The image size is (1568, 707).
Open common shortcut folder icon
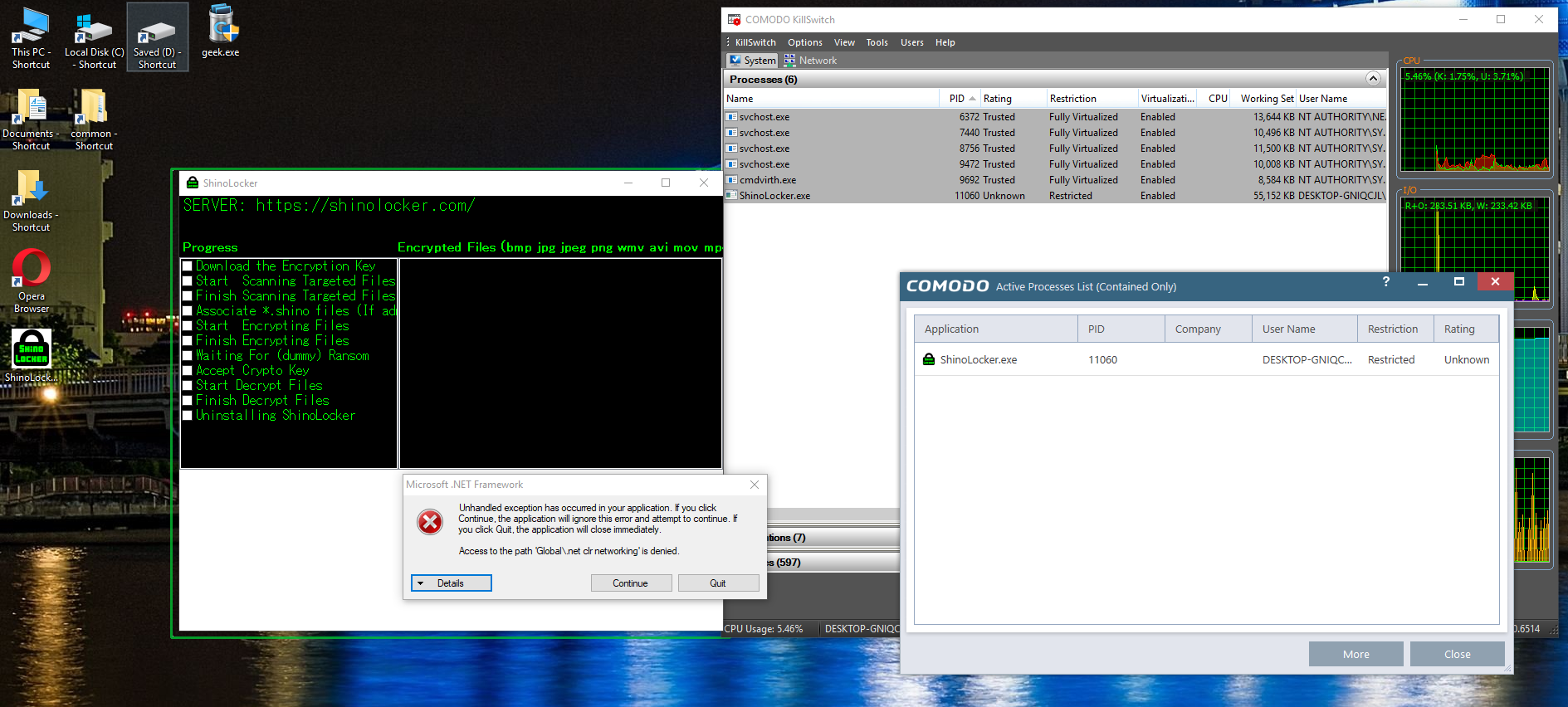point(94,119)
